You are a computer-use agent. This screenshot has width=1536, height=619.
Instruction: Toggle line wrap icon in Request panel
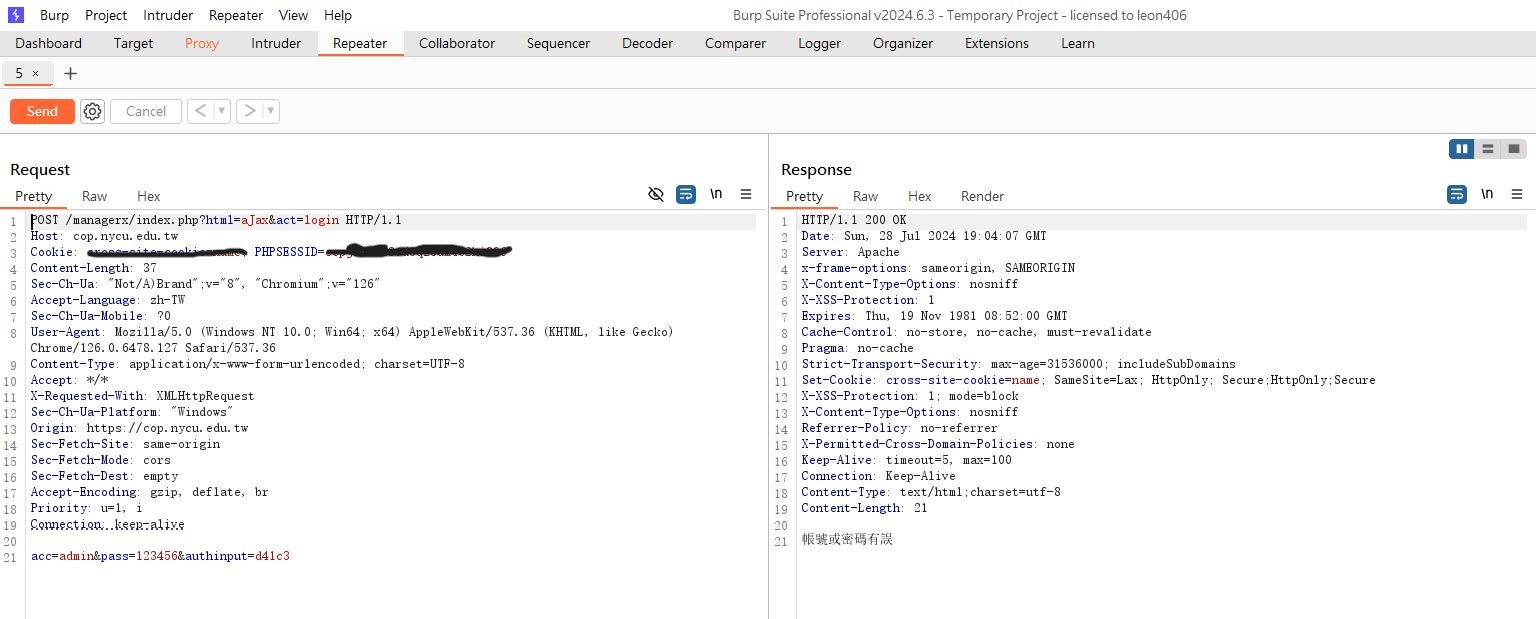686,194
